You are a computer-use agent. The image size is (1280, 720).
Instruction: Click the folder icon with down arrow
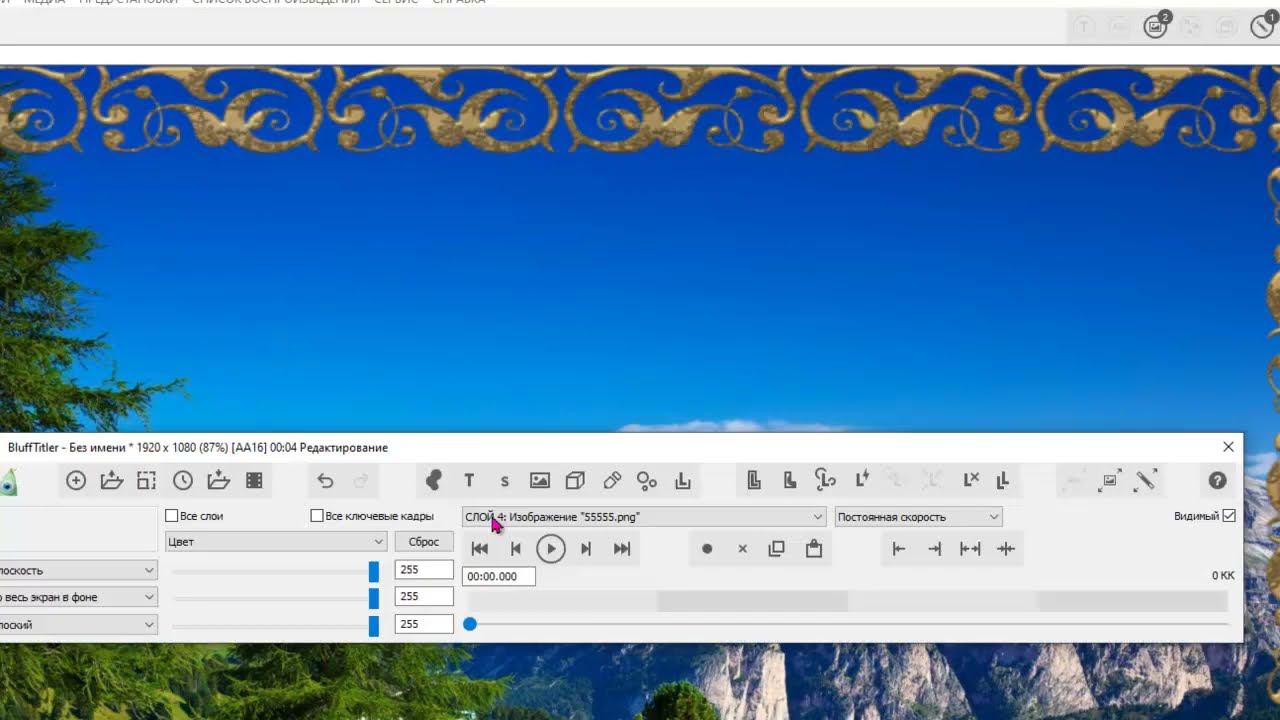(x=218, y=481)
